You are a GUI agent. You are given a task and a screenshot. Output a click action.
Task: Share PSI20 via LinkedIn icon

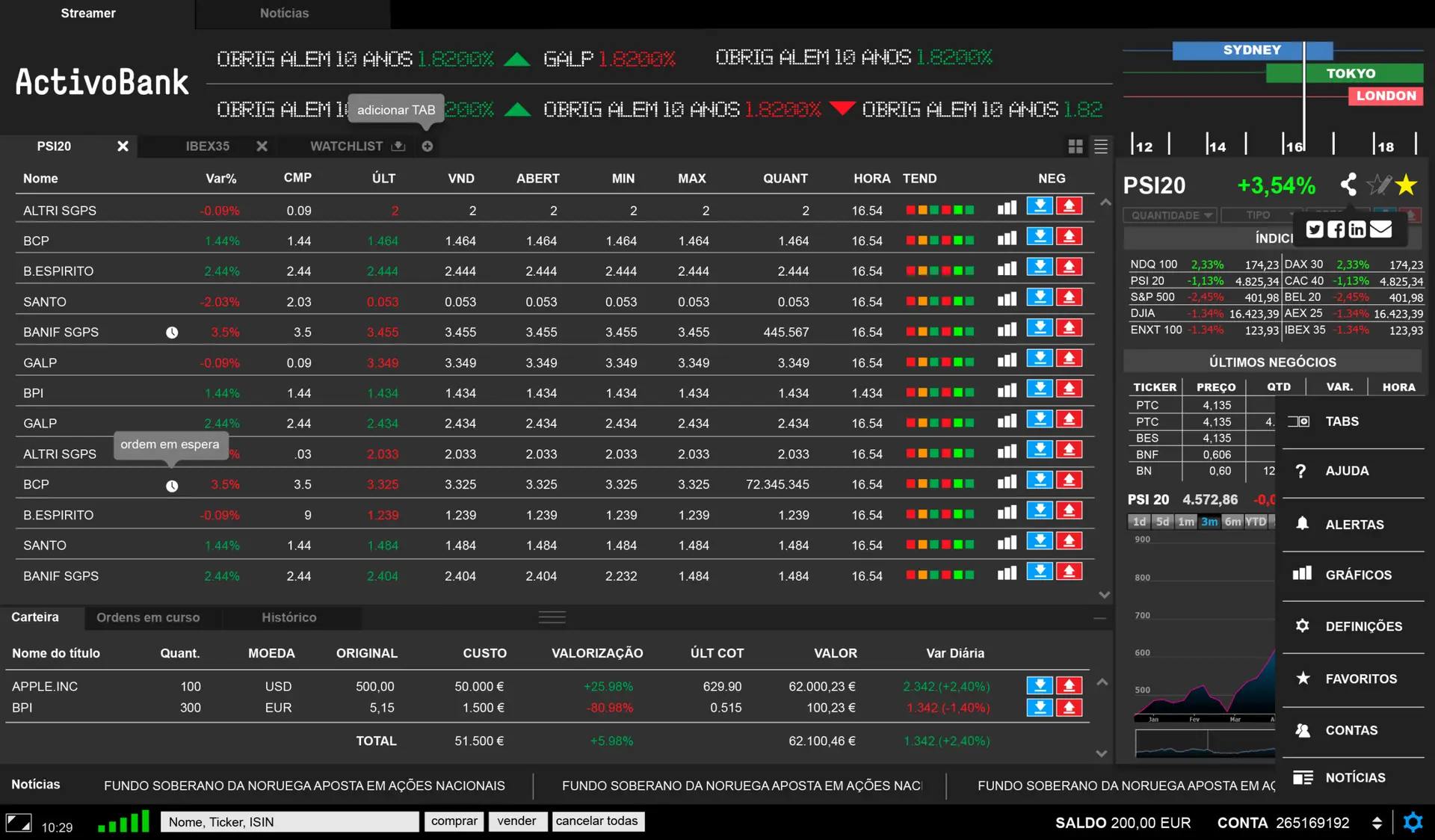tap(1357, 229)
